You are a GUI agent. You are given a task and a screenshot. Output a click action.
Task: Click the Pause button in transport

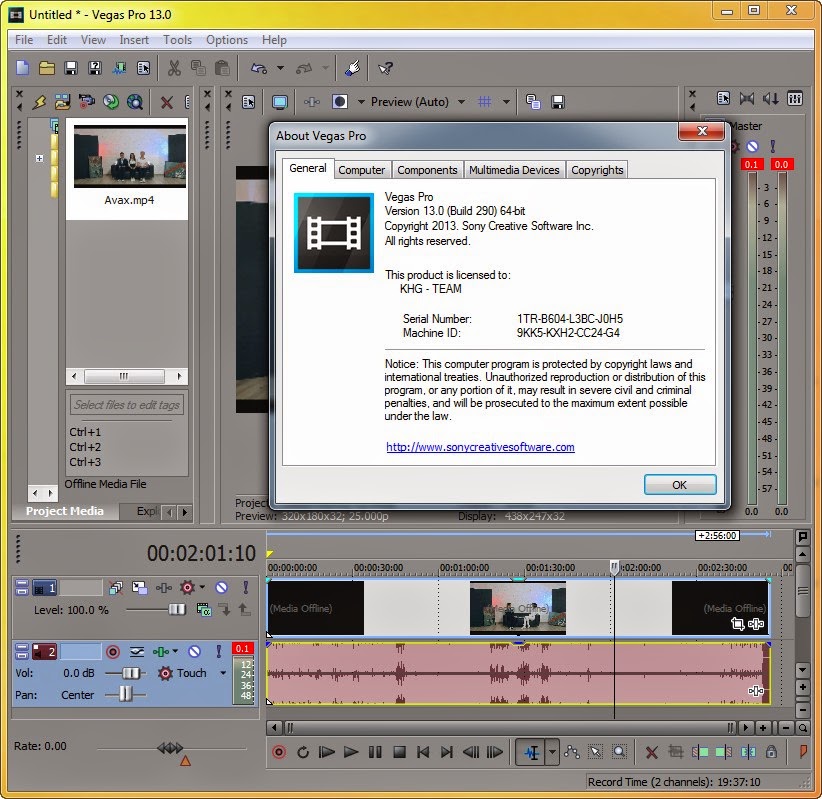click(375, 752)
